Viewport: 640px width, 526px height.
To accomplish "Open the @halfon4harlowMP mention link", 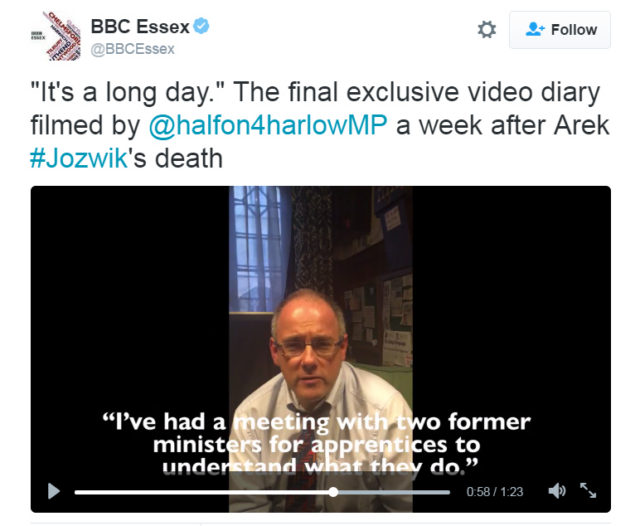I will click(x=268, y=125).
